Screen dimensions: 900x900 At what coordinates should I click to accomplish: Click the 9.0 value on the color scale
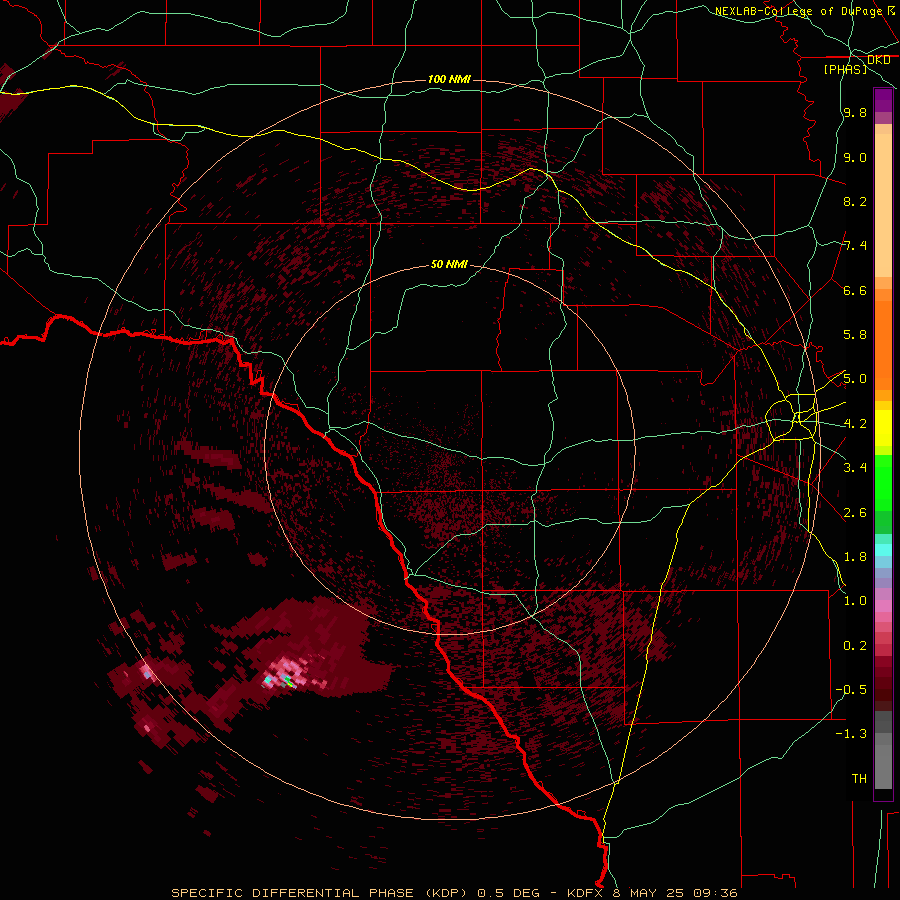pyautogui.click(x=855, y=157)
